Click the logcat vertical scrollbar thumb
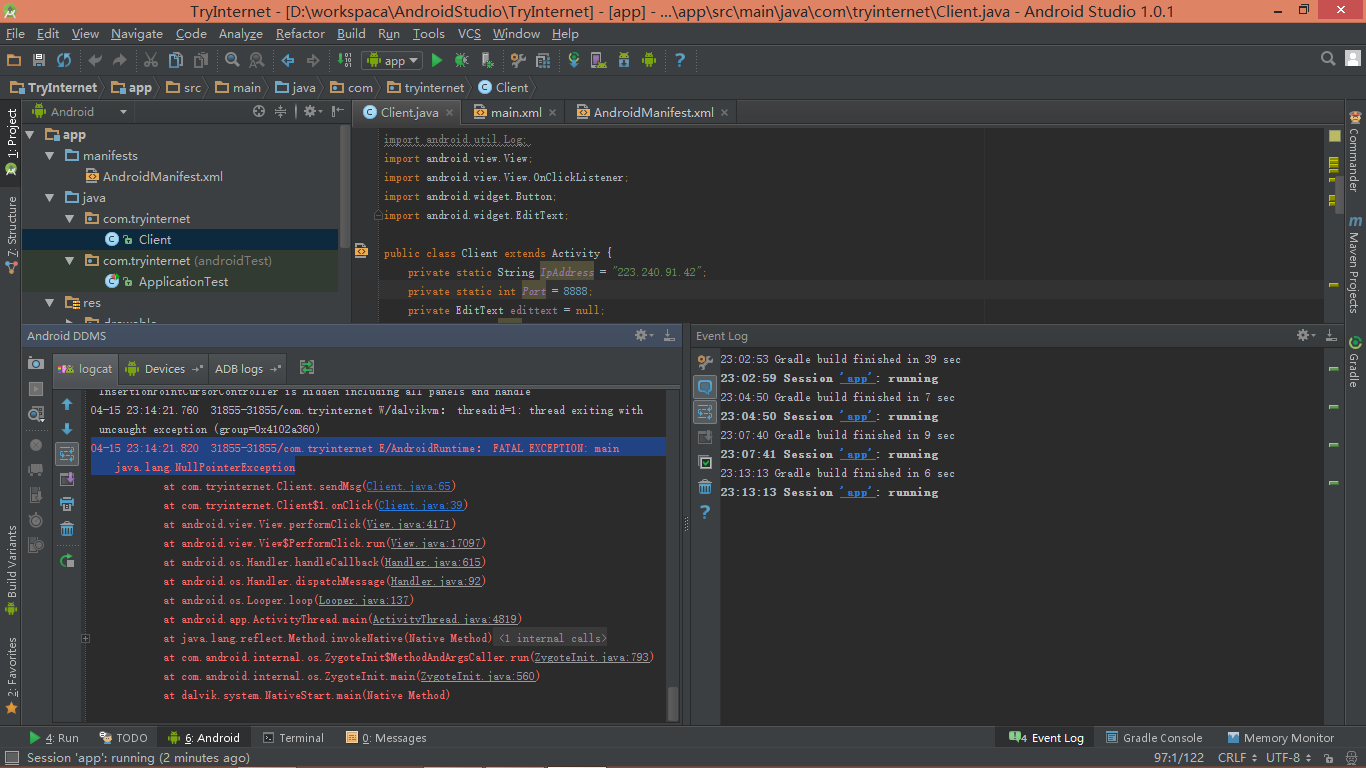The image size is (1366, 768). click(673, 703)
